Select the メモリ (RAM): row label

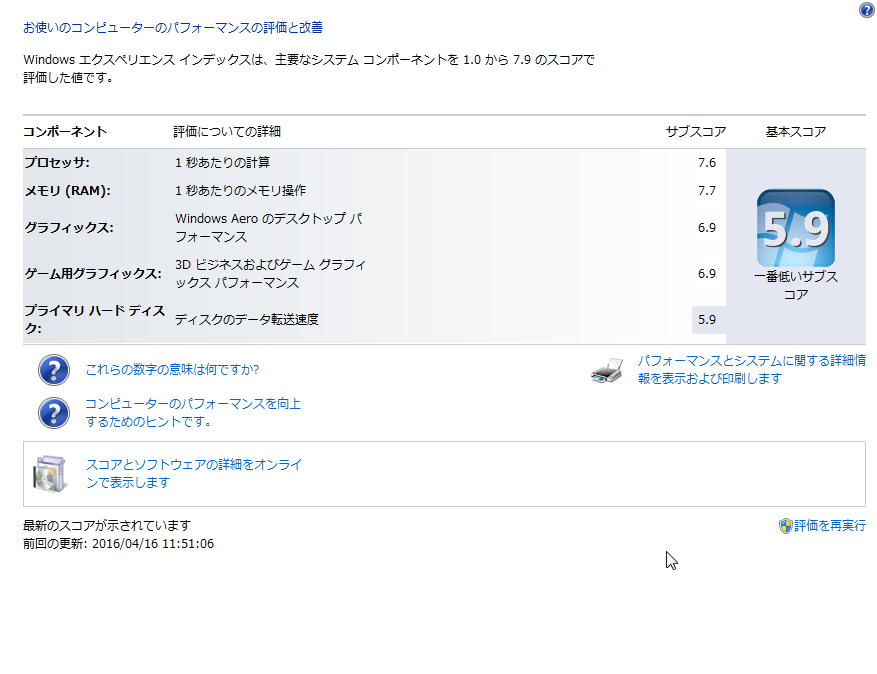pos(68,191)
